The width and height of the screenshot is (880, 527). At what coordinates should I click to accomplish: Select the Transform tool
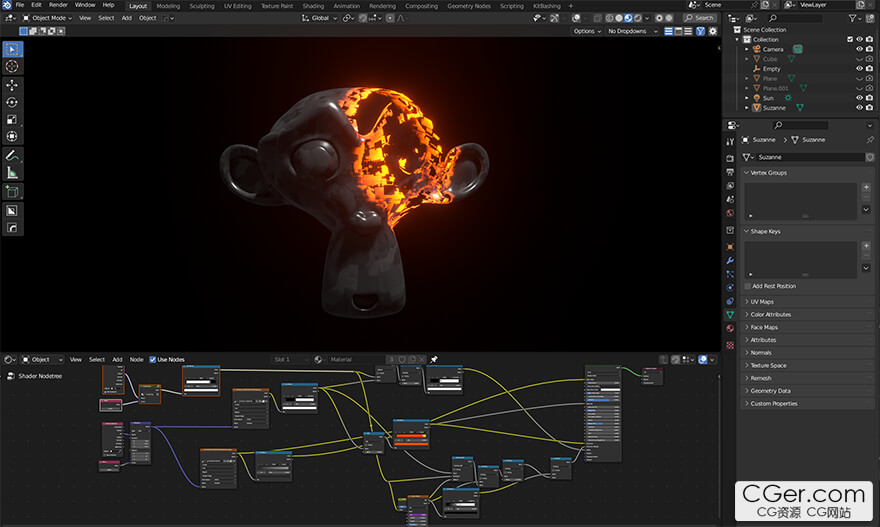coord(12,136)
